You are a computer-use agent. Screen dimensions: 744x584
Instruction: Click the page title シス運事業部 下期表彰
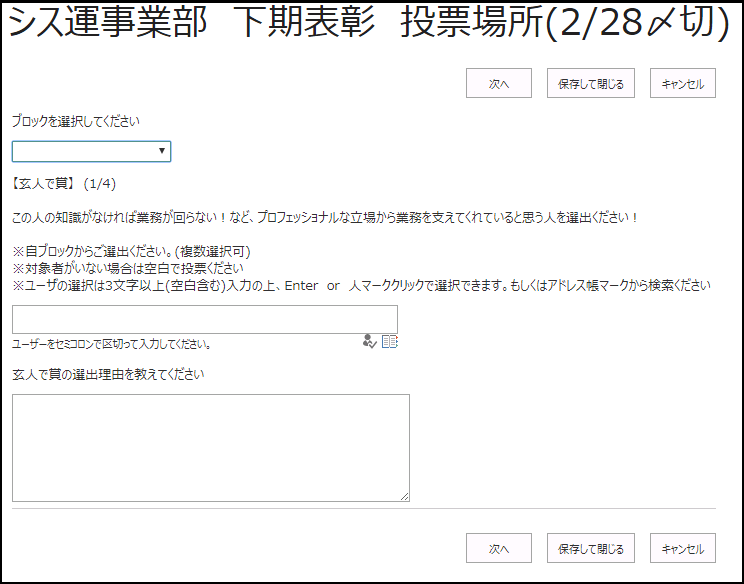tap(192, 22)
